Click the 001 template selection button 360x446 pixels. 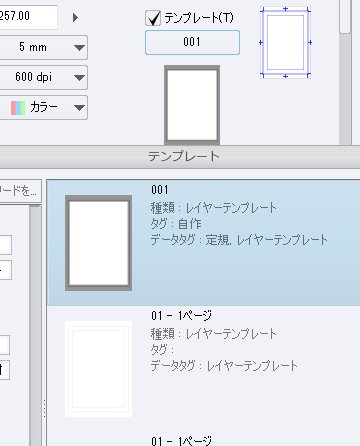(192, 42)
